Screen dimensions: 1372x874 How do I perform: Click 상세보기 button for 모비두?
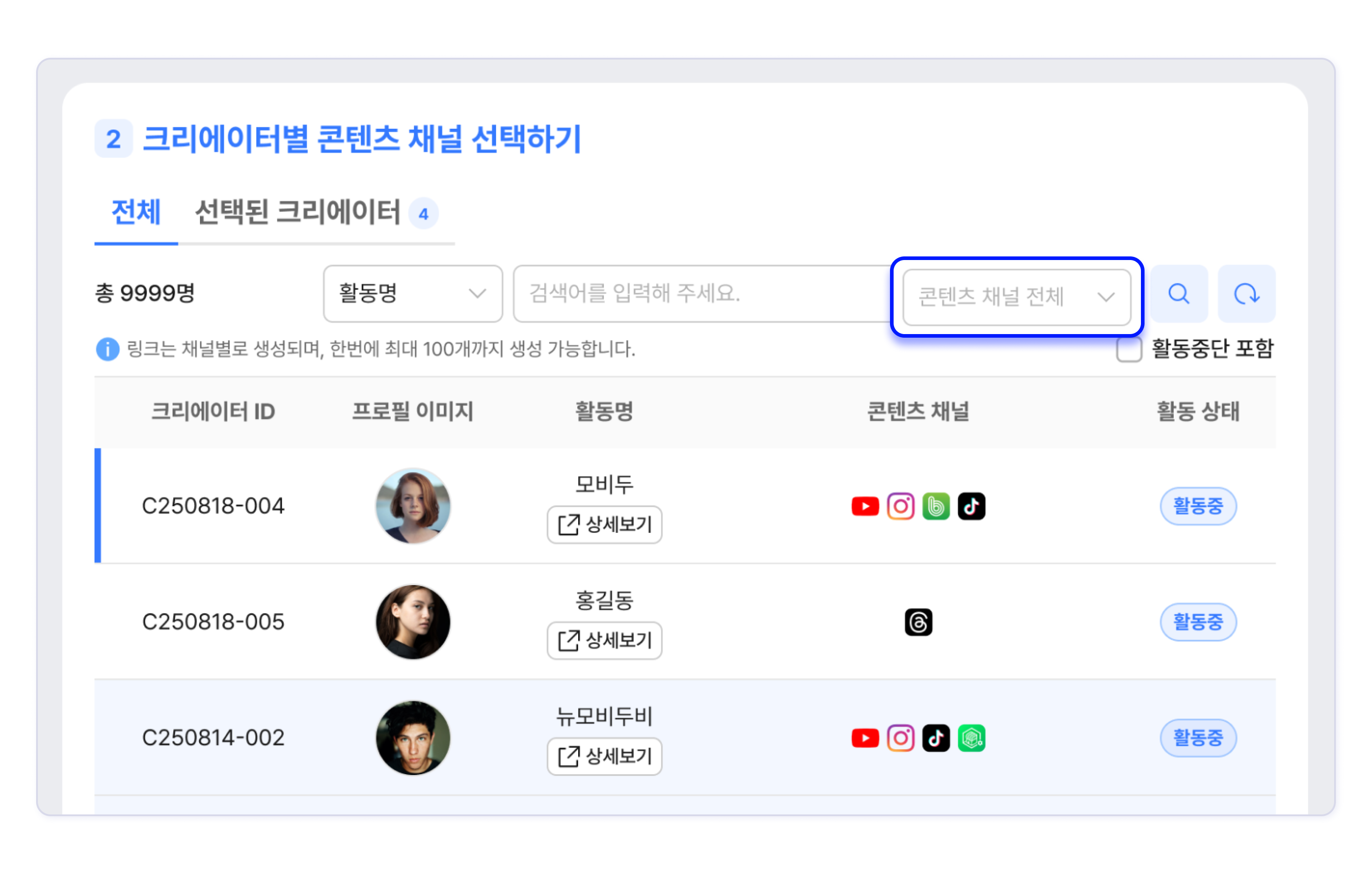click(x=604, y=524)
